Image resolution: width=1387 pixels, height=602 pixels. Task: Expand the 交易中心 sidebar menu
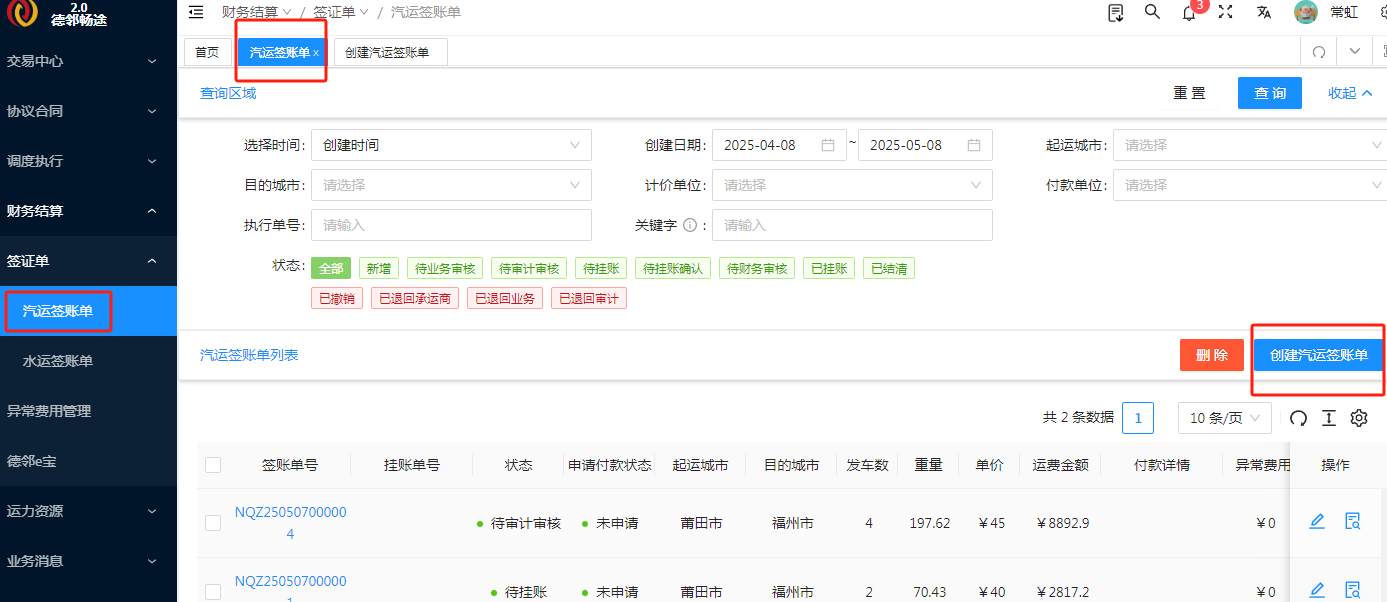[x=88, y=61]
